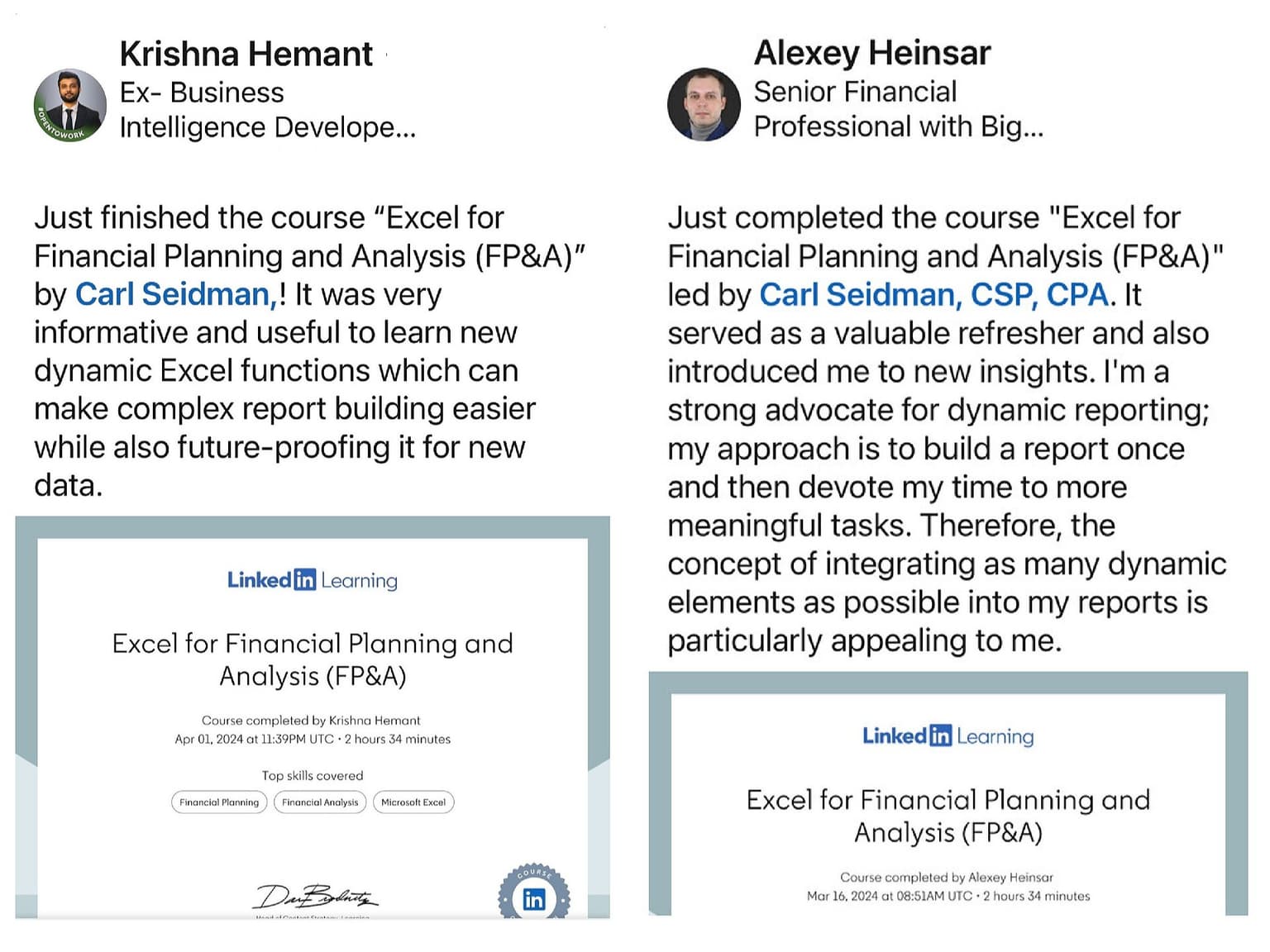Screen dimensions: 1270x952
Task: Select the Krishna Hemant name heading
Action: (x=246, y=55)
